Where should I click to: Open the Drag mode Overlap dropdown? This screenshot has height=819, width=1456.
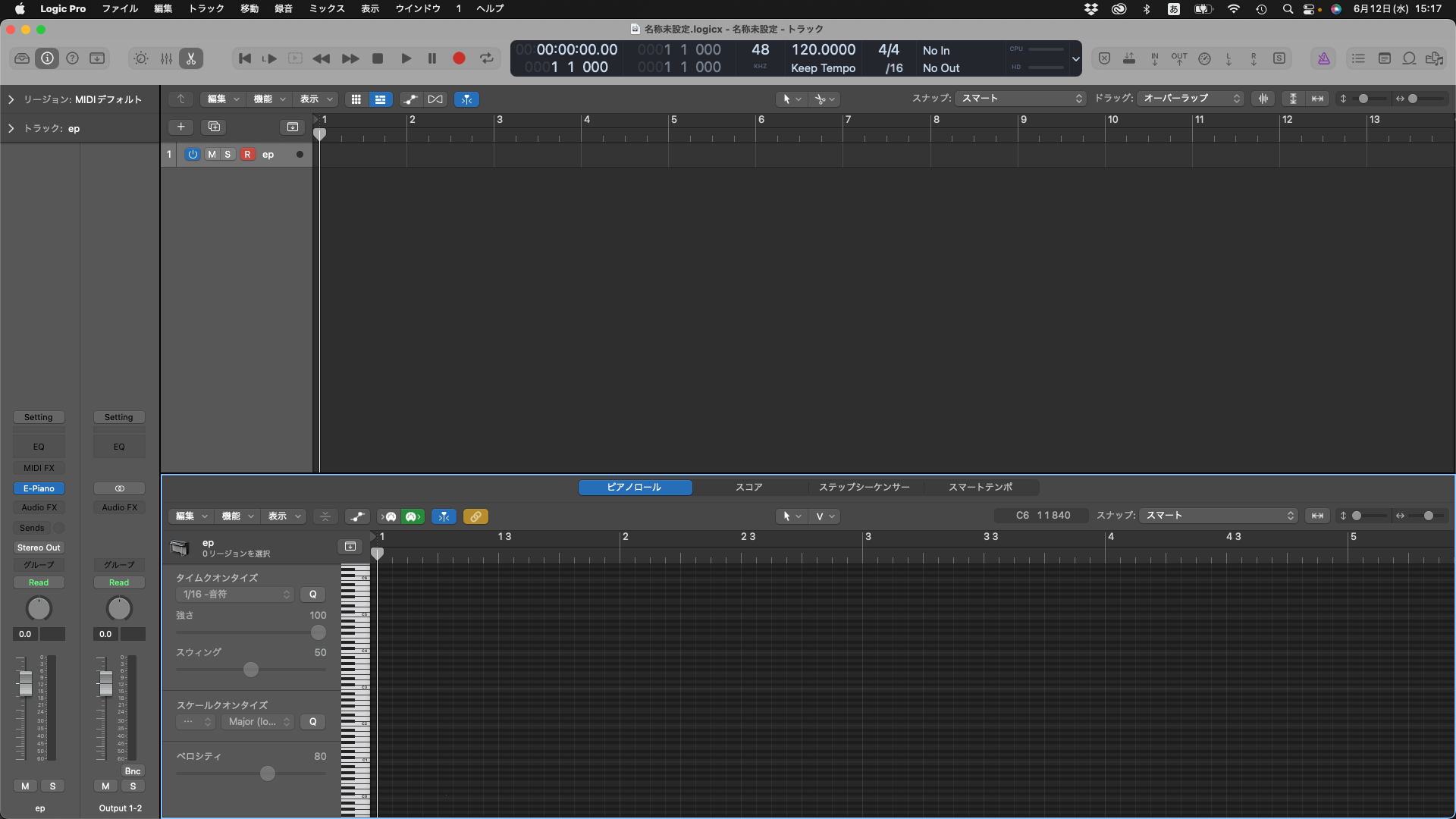coord(1191,99)
